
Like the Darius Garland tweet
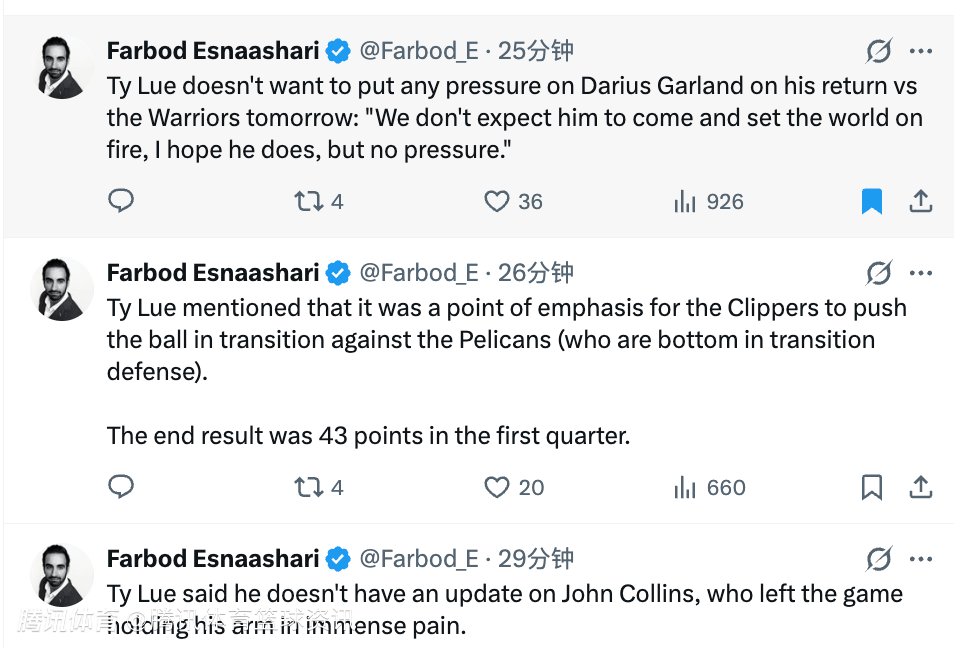tap(497, 201)
